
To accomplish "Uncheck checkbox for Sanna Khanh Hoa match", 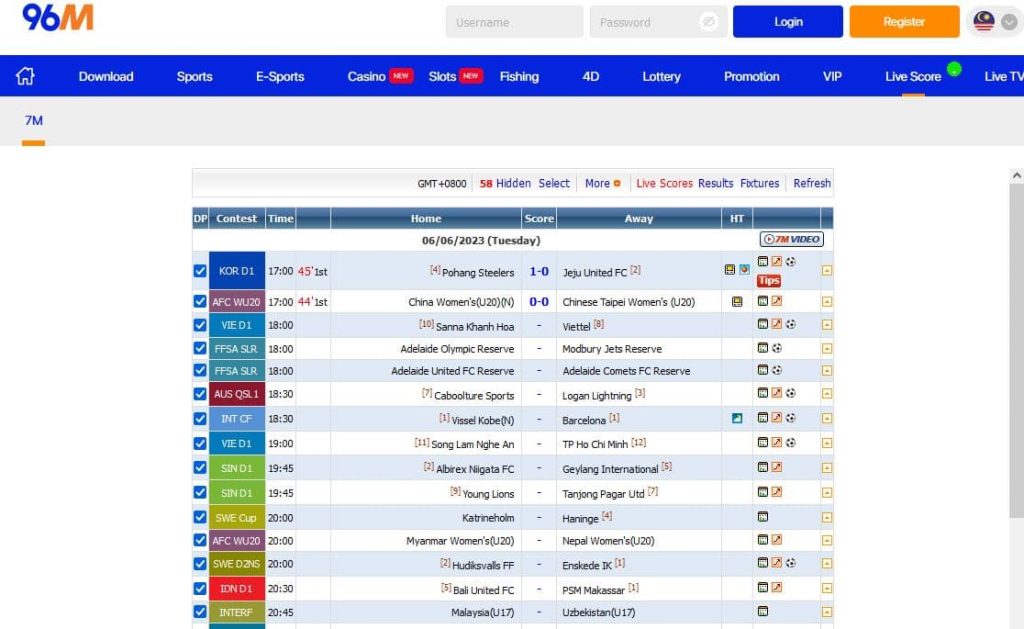I will pos(200,325).
